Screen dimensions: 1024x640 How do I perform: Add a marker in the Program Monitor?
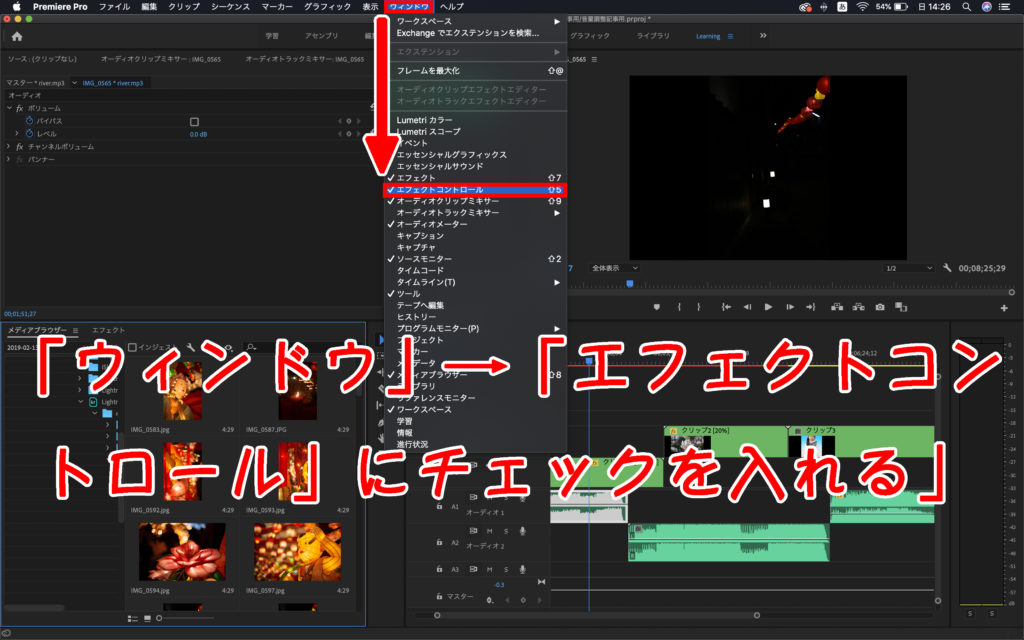click(656, 307)
